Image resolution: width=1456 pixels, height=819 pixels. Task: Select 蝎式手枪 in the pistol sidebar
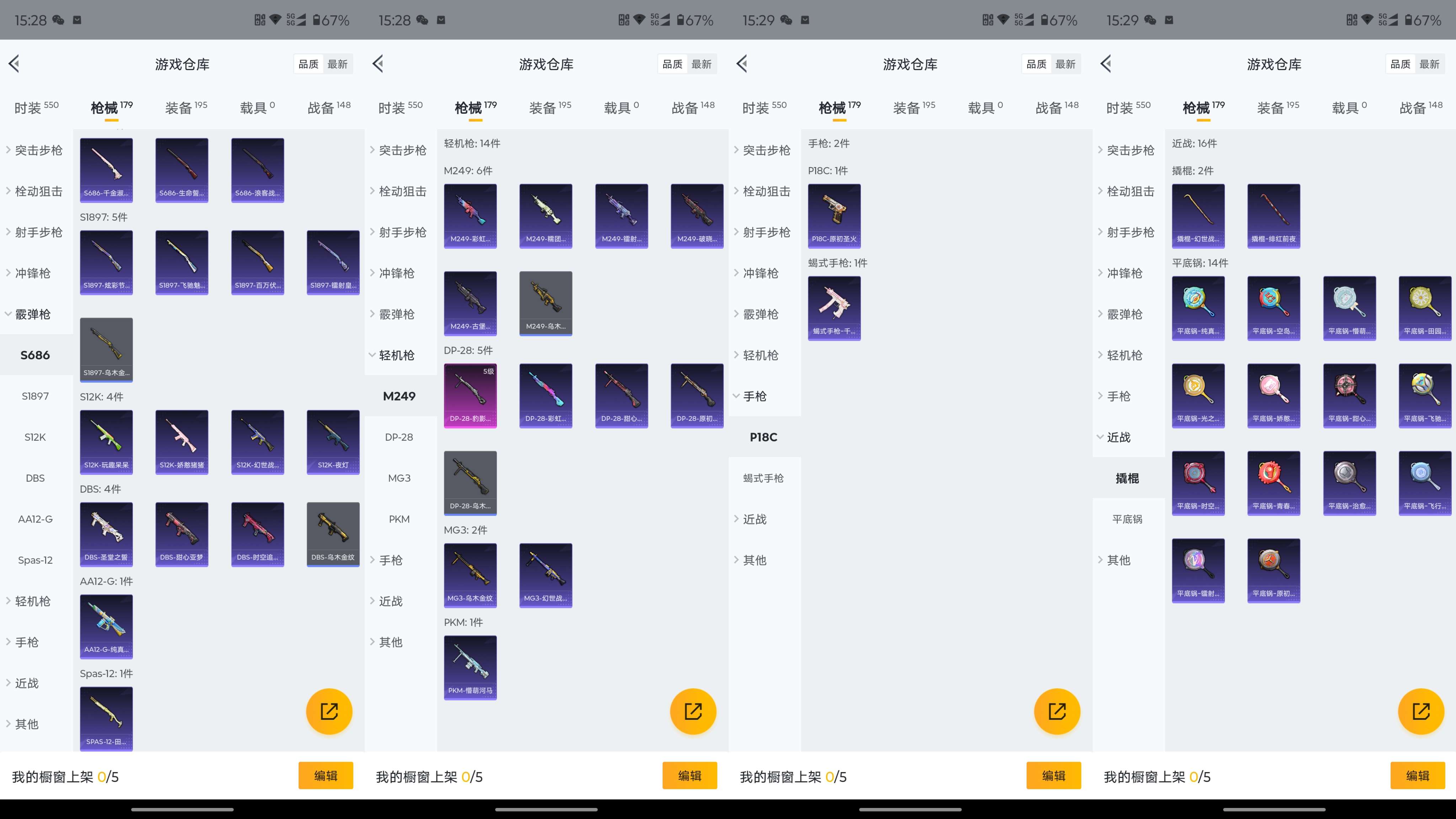(763, 478)
